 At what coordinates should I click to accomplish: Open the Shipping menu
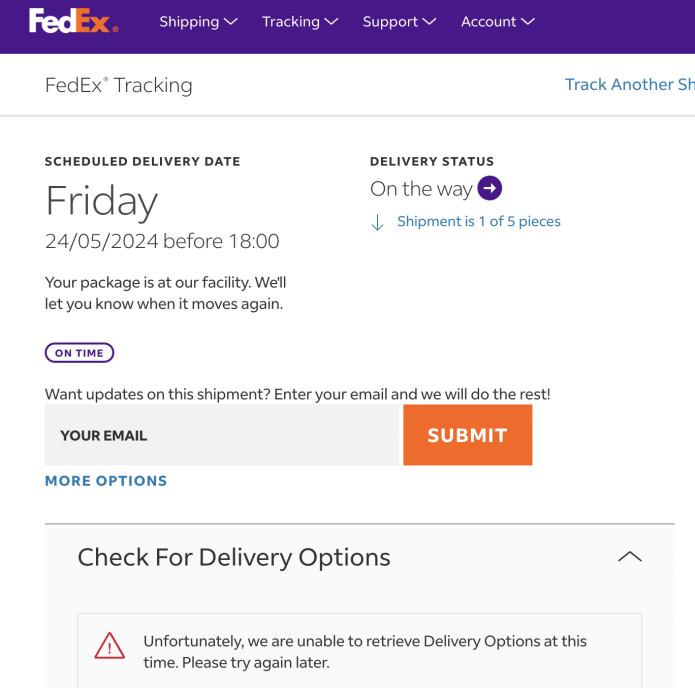click(x=189, y=22)
